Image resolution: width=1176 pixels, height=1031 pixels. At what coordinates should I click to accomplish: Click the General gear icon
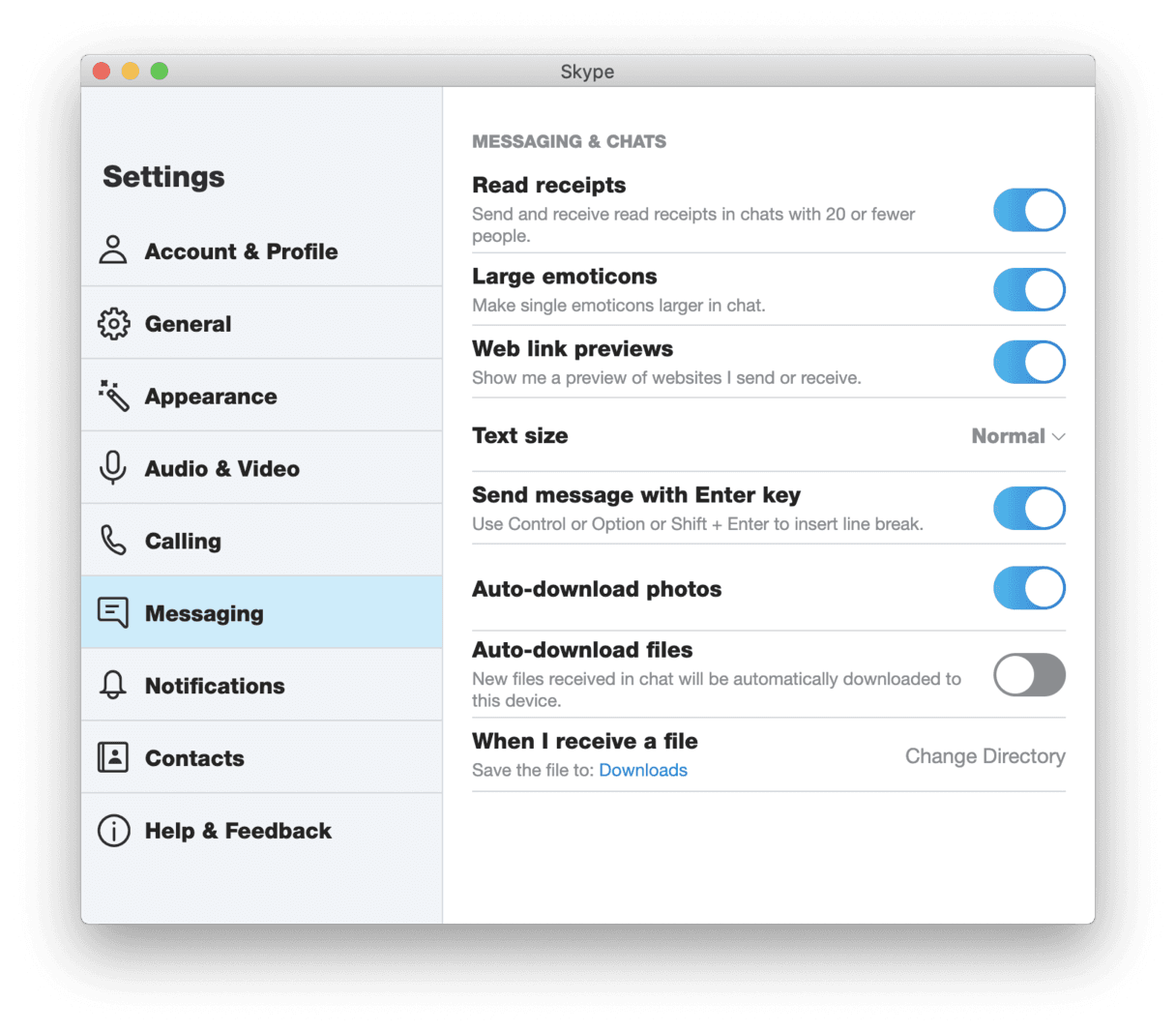pos(113,323)
